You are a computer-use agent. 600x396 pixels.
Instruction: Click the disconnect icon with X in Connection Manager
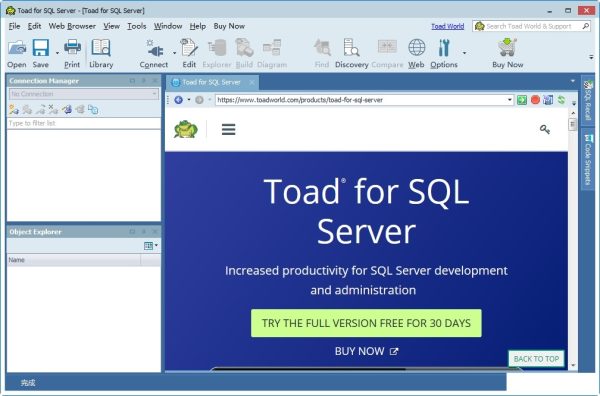point(53,110)
